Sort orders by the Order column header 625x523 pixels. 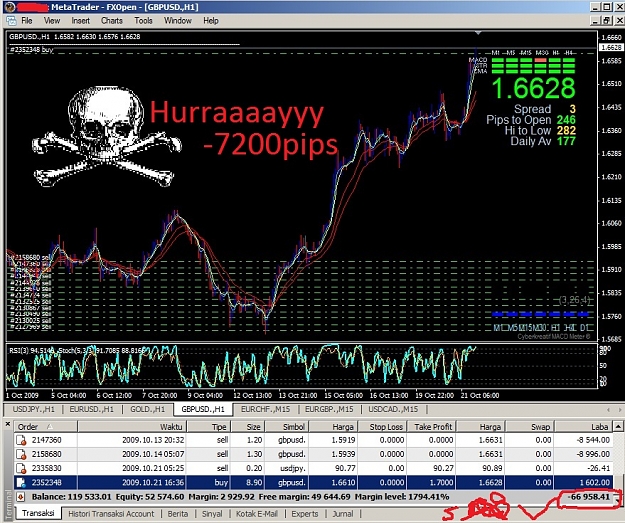(46, 427)
